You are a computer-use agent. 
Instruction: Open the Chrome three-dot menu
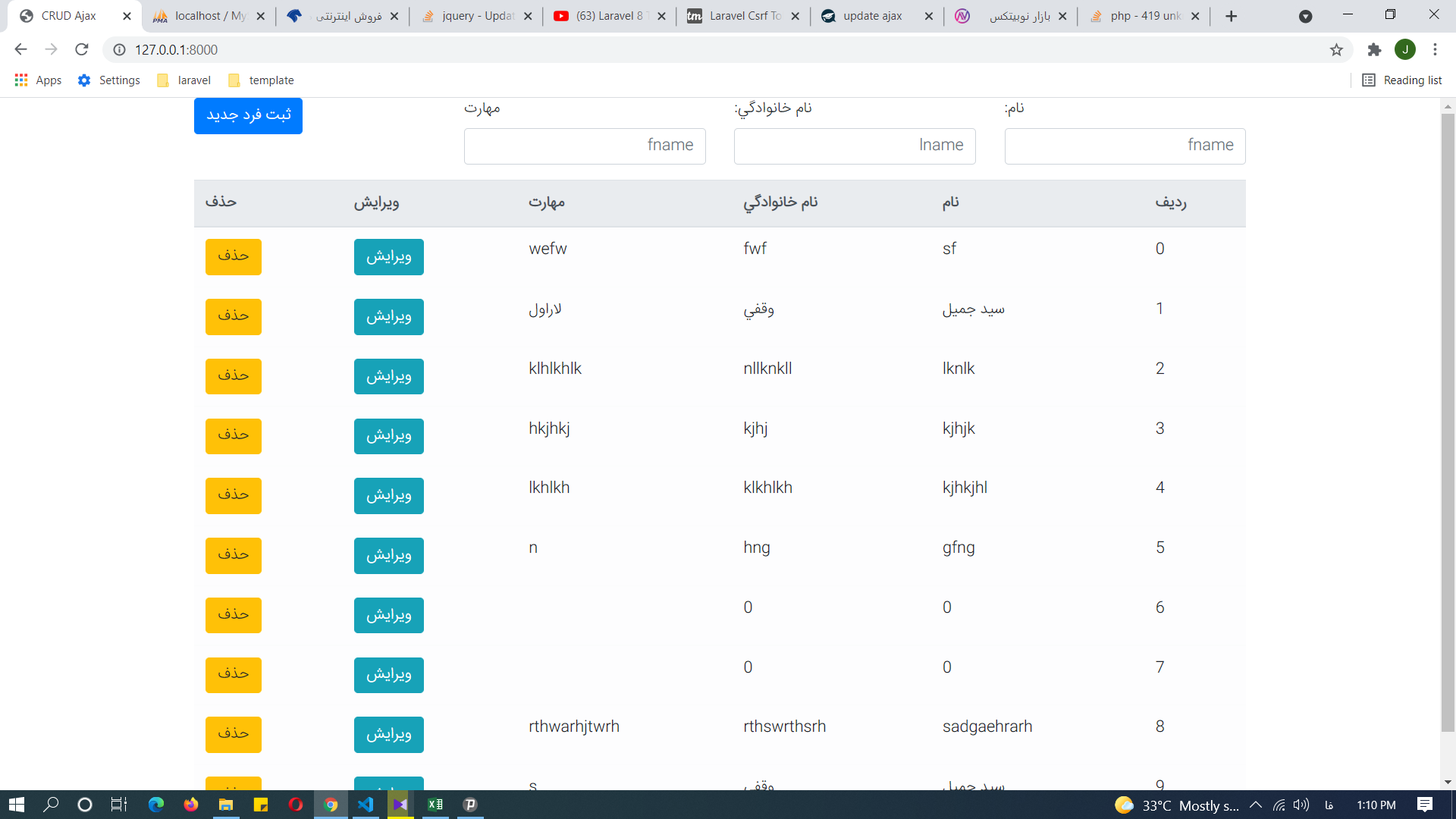pos(1435,49)
